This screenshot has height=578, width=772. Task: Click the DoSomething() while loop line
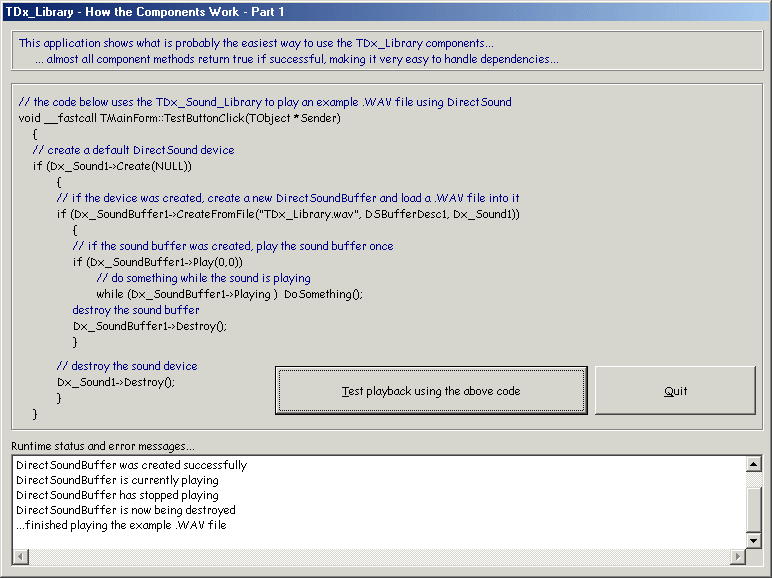tap(229, 294)
